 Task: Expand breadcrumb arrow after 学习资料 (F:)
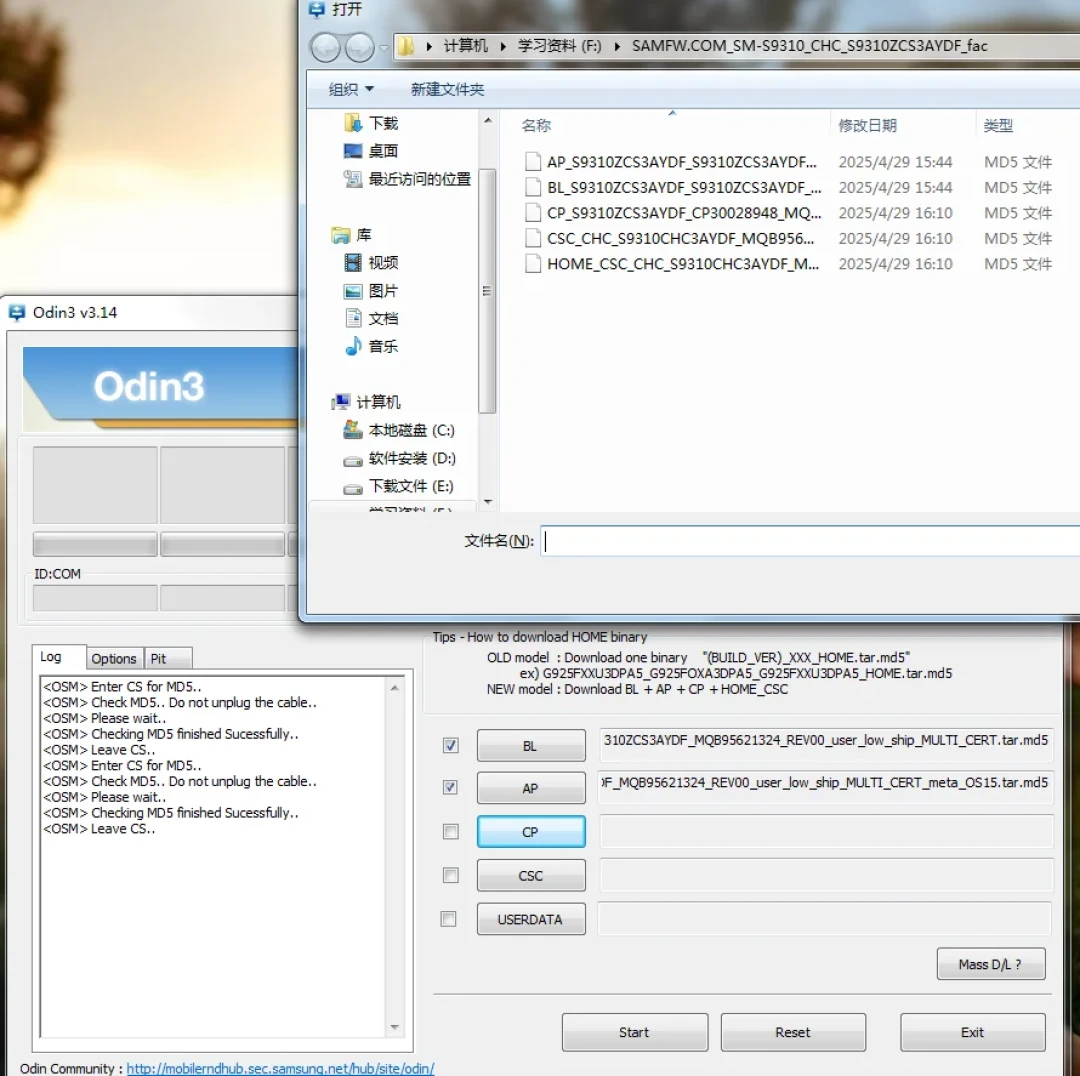coord(616,46)
